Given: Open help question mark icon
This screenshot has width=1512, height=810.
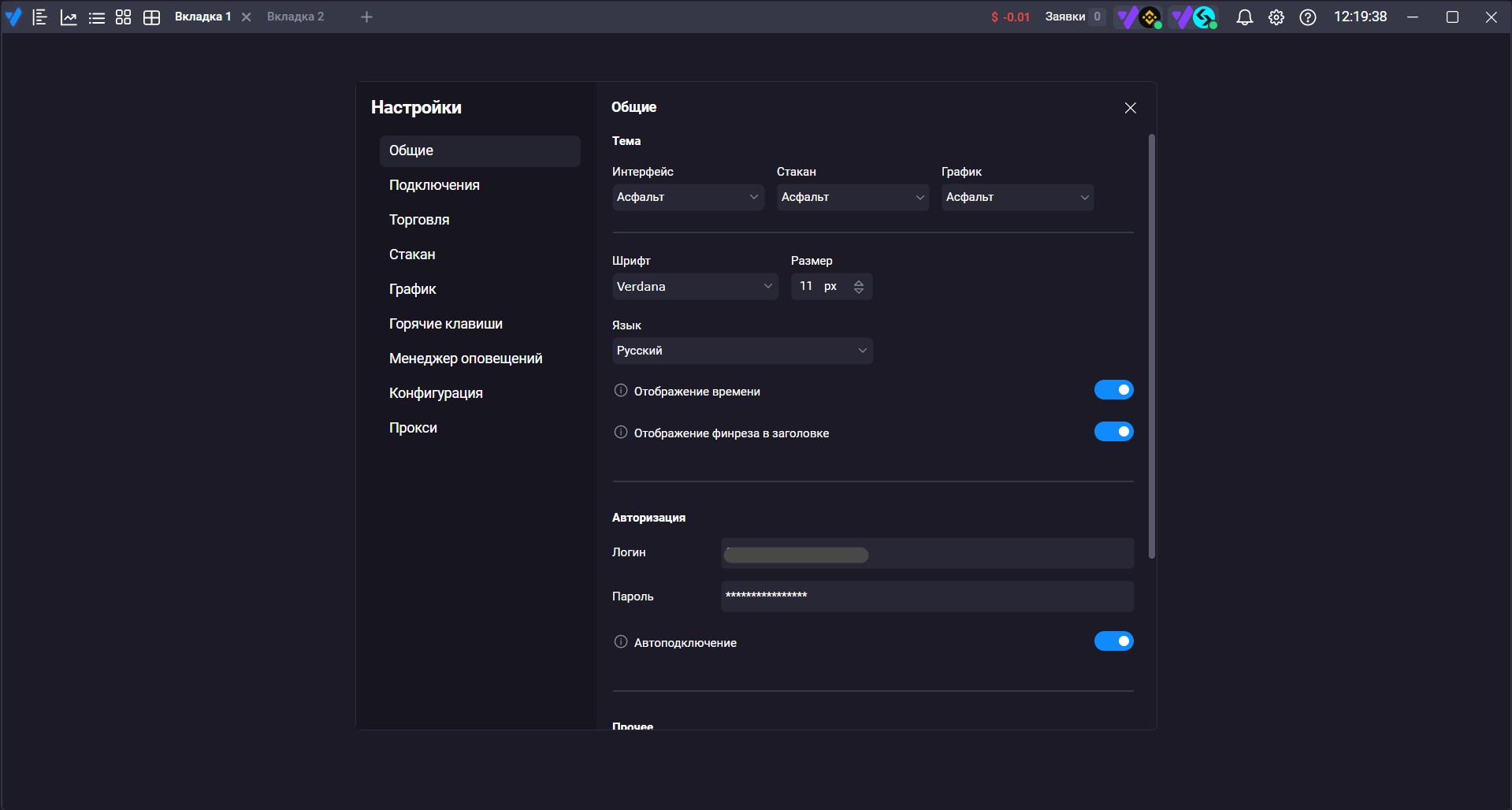Looking at the screenshot, I should 1308,17.
